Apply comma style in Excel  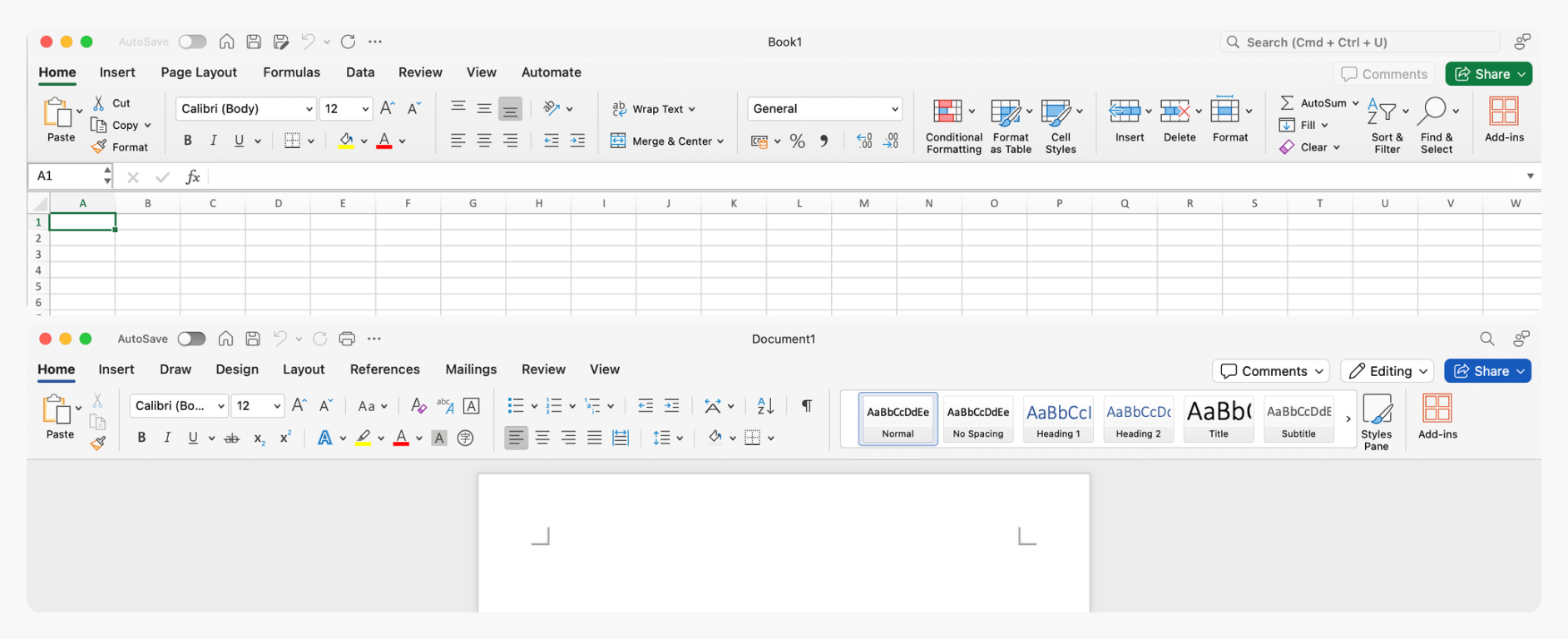pyautogui.click(x=824, y=141)
